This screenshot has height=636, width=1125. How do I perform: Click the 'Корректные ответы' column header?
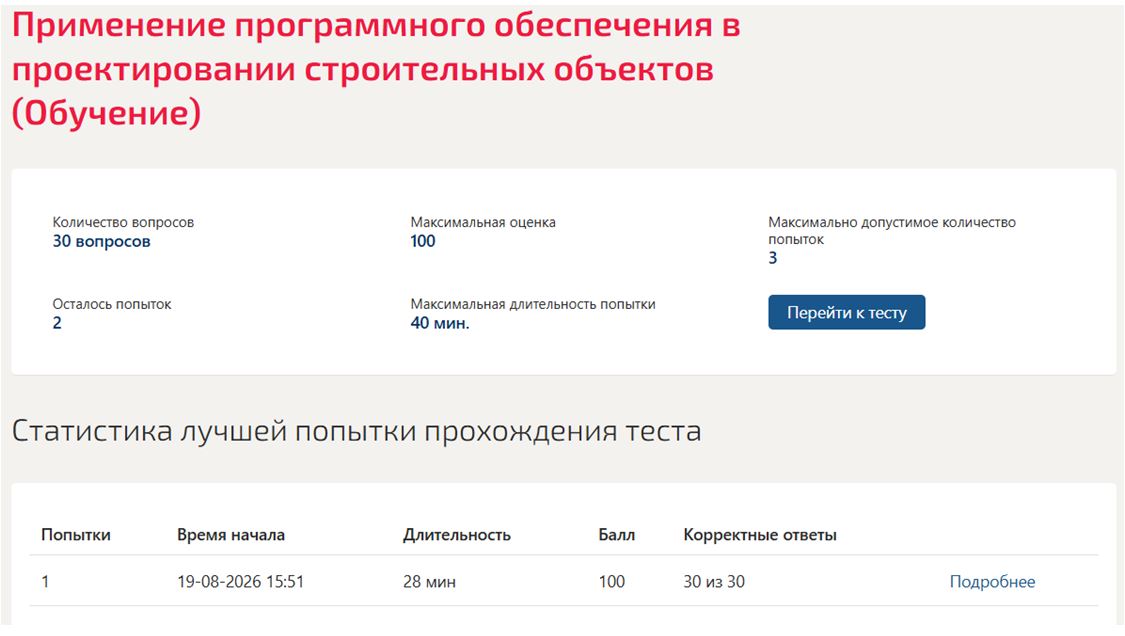[760, 535]
